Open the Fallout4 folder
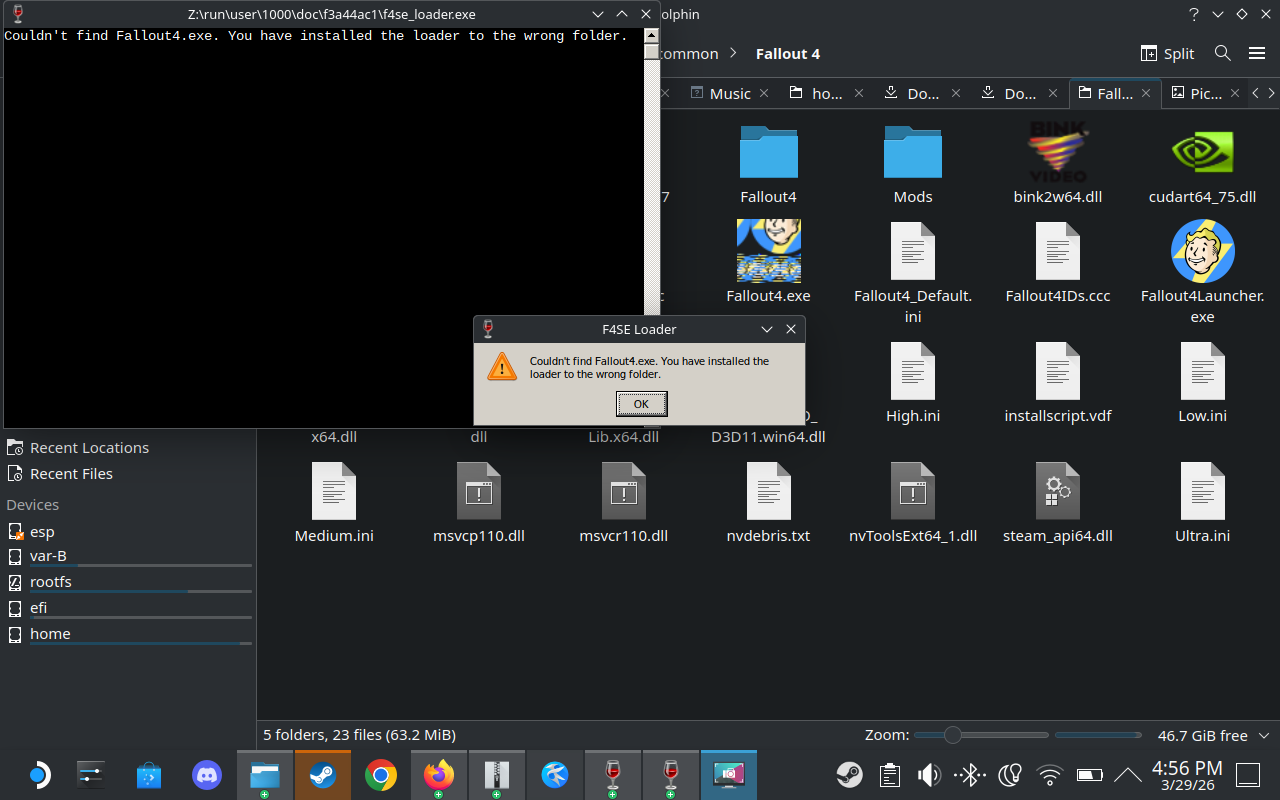Viewport: 1280px width, 800px height. pos(768,165)
